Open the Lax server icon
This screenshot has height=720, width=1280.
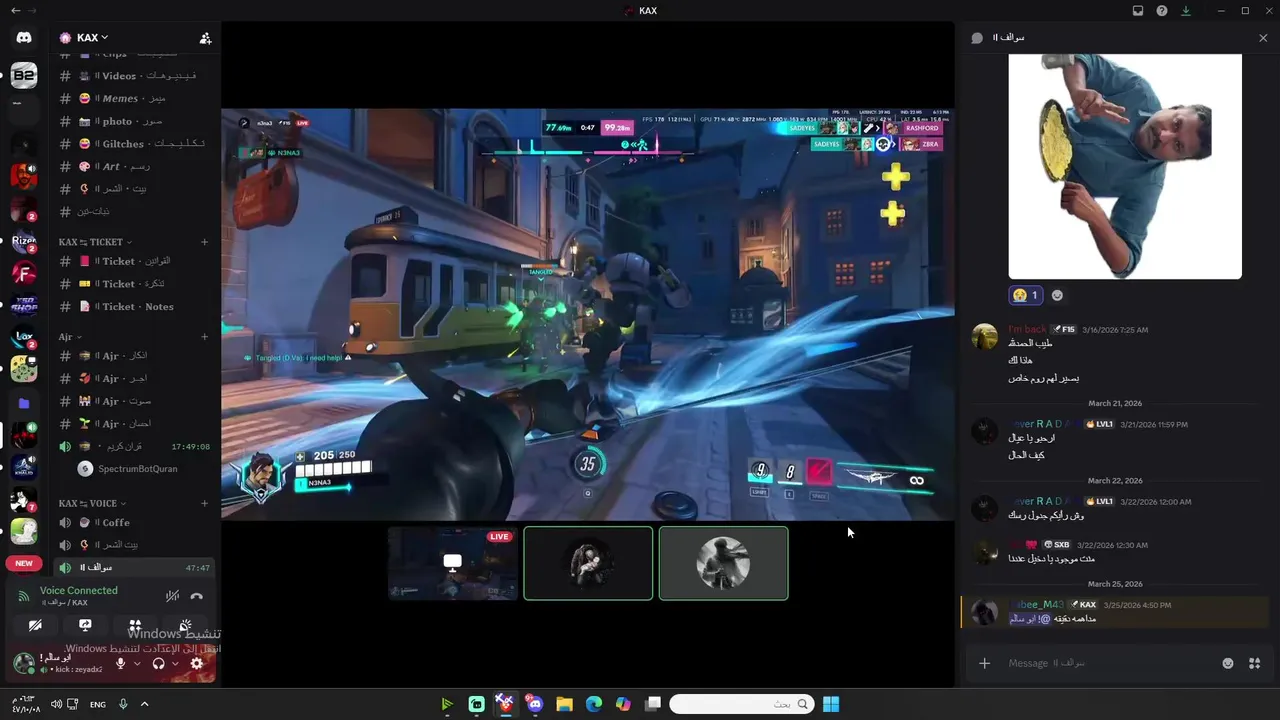coord(24,338)
